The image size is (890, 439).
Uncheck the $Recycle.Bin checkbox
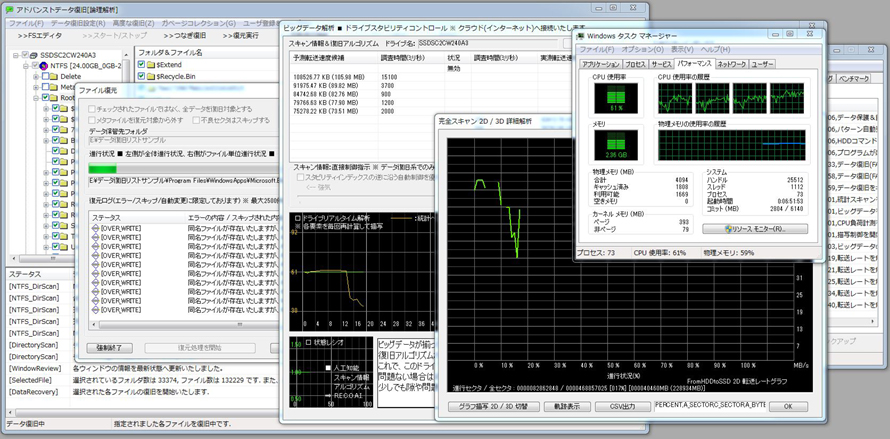[141, 76]
